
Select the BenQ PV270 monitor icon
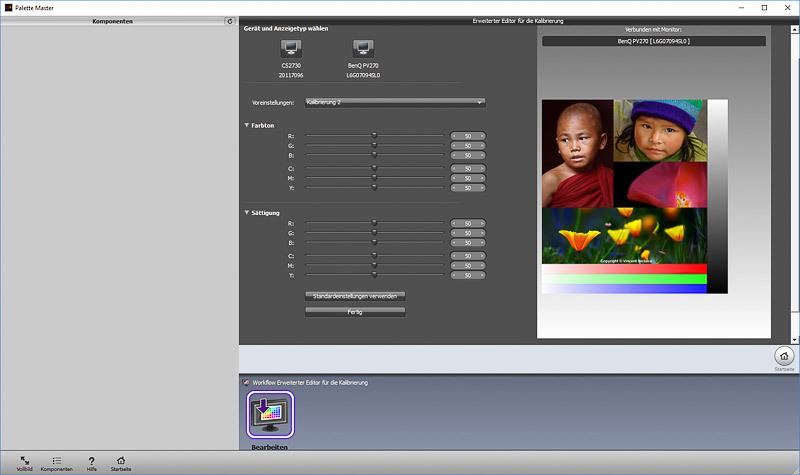[365, 49]
